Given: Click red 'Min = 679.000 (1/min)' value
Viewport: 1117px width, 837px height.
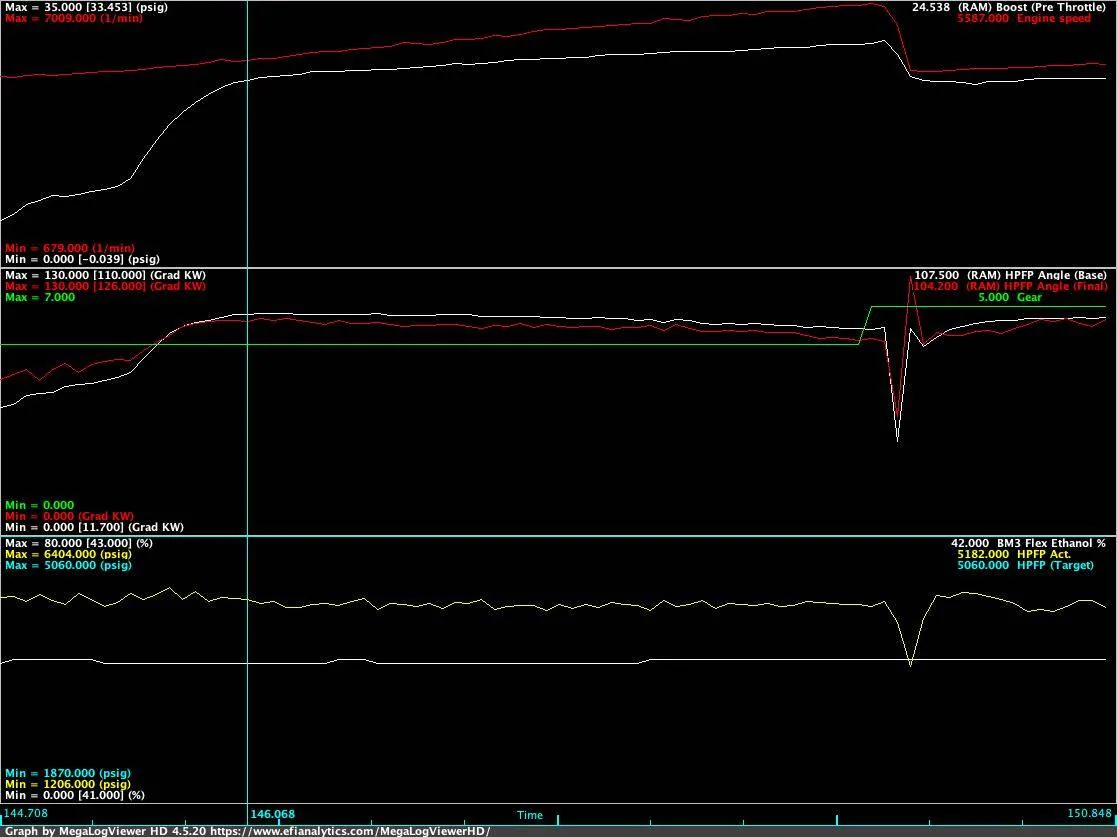Looking at the screenshot, I should pyautogui.click(x=70, y=249).
